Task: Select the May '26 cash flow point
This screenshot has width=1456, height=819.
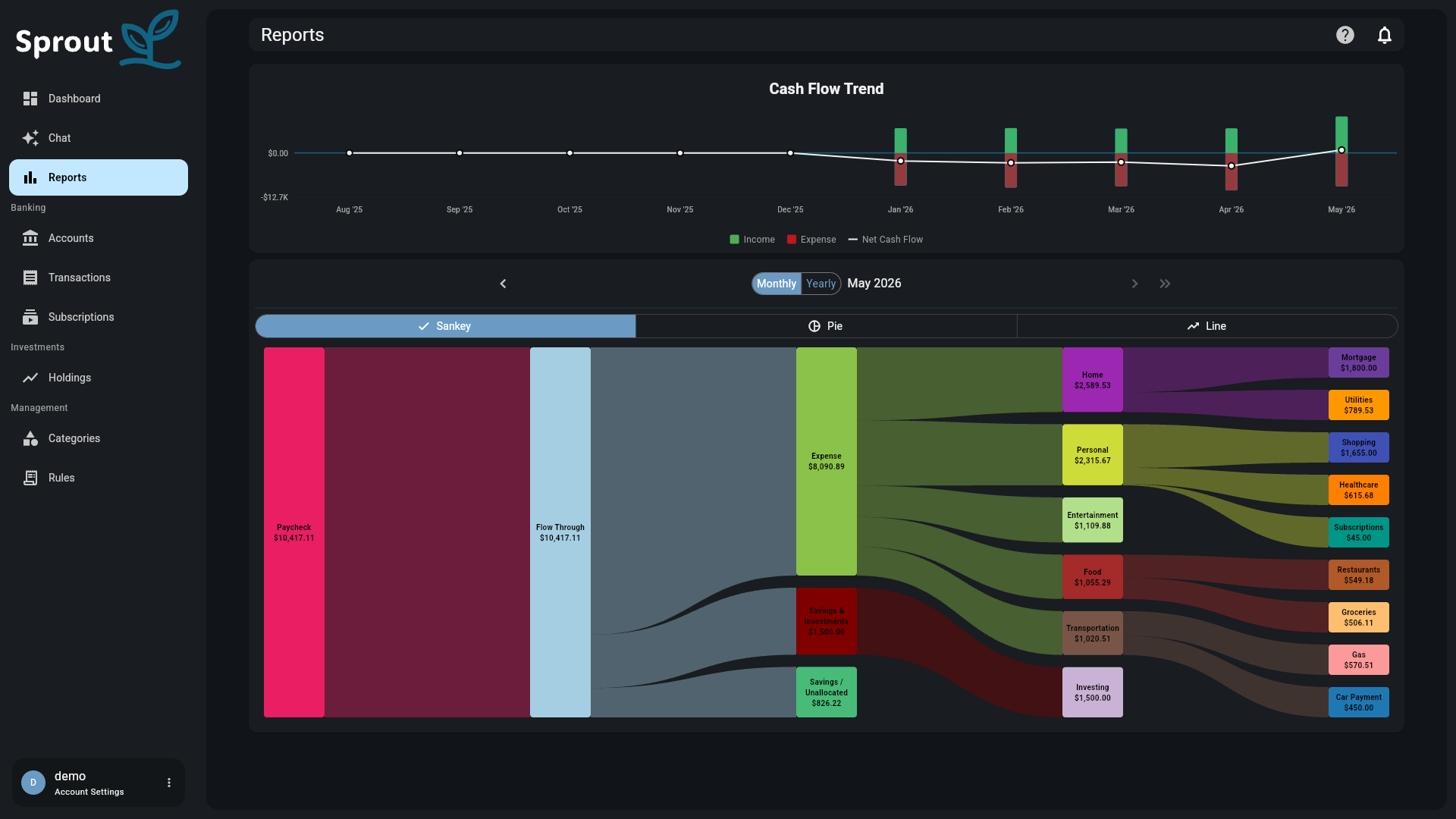Action: [x=1341, y=150]
